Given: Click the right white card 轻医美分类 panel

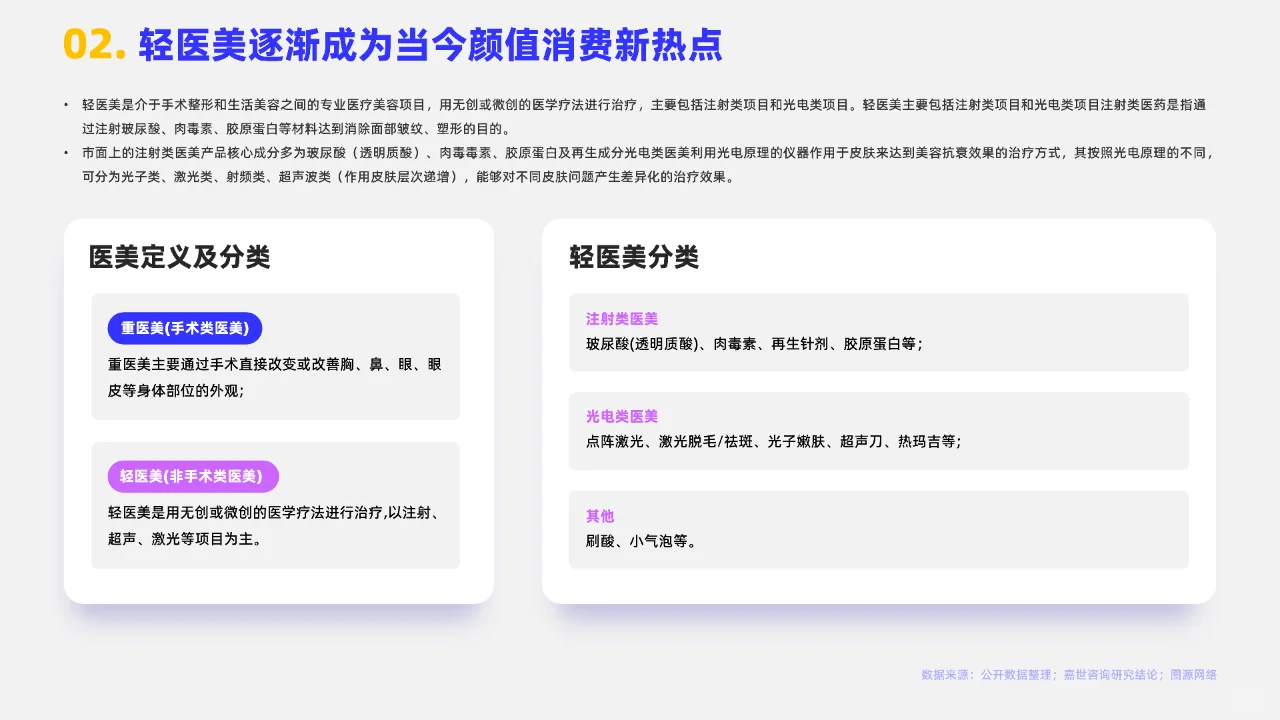Looking at the screenshot, I should pos(878,410).
